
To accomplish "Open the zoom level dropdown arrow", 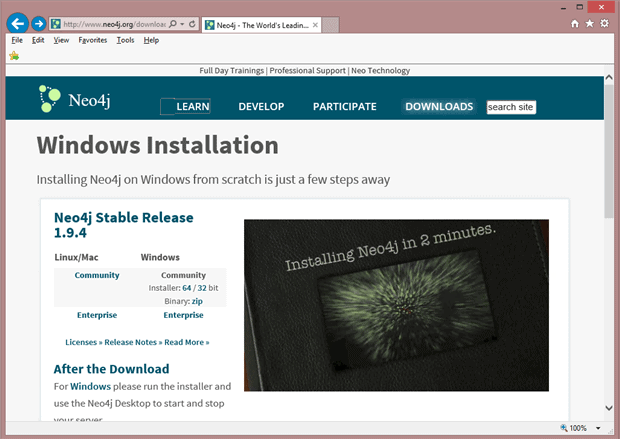I will [x=598, y=428].
